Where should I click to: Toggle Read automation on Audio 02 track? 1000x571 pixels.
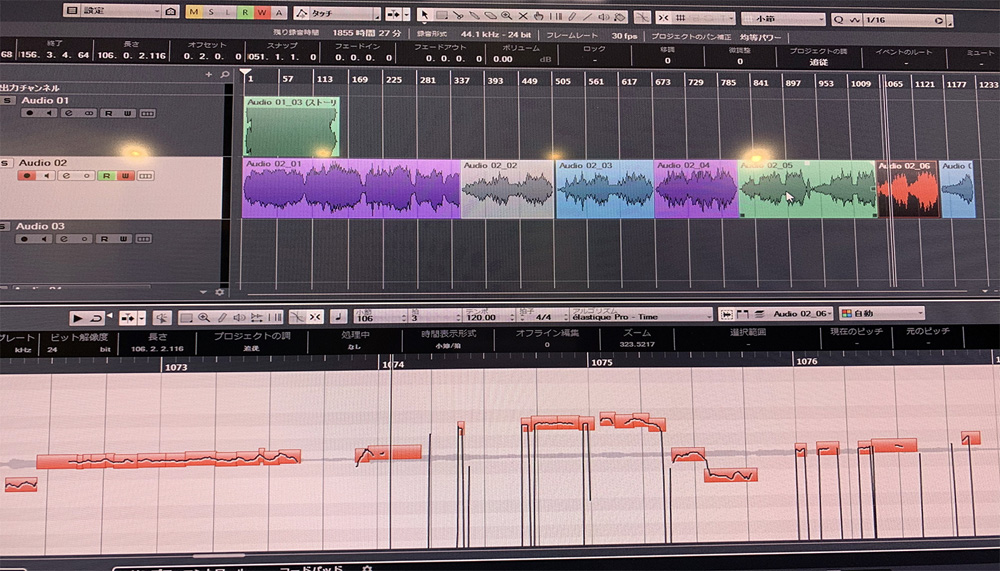[106, 176]
